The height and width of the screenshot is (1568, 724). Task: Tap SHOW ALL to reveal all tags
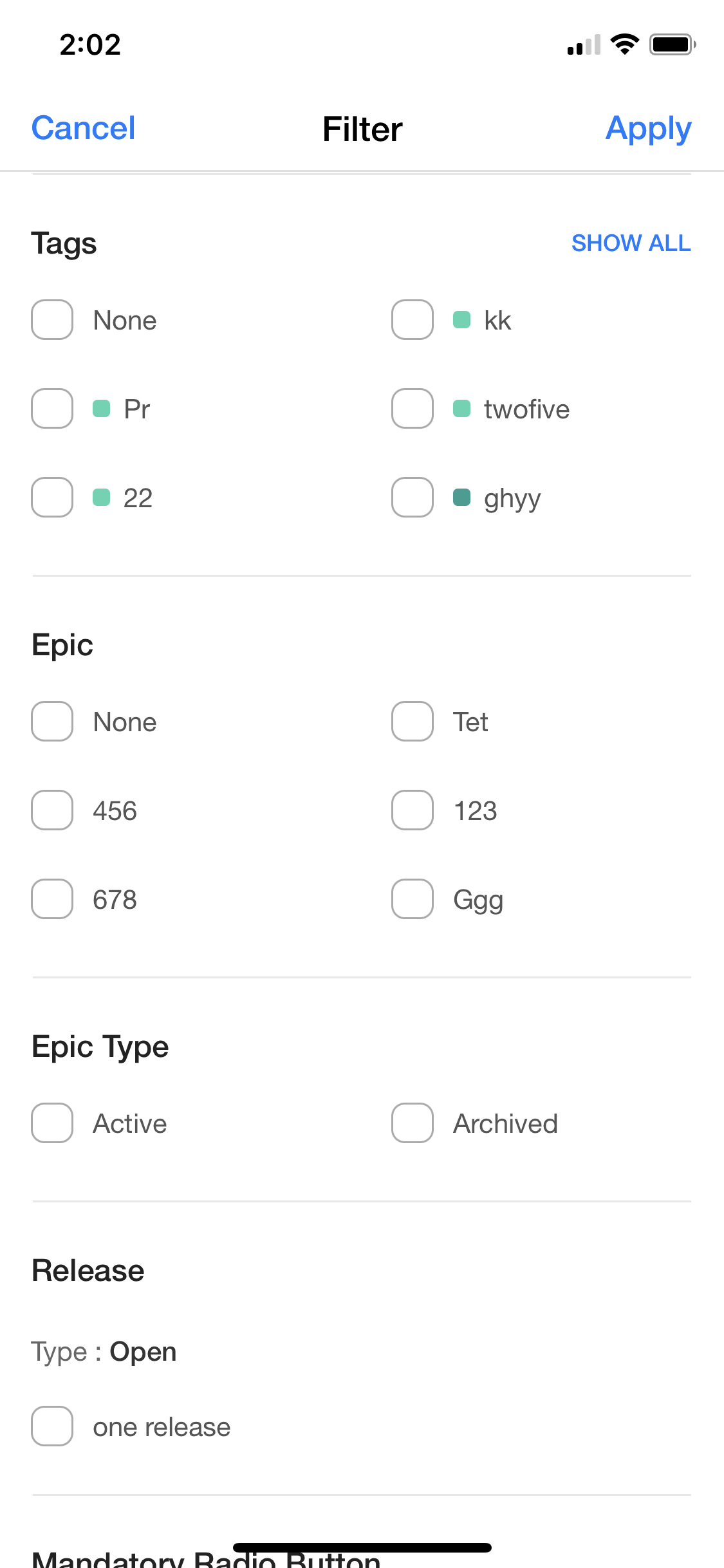click(x=631, y=243)
